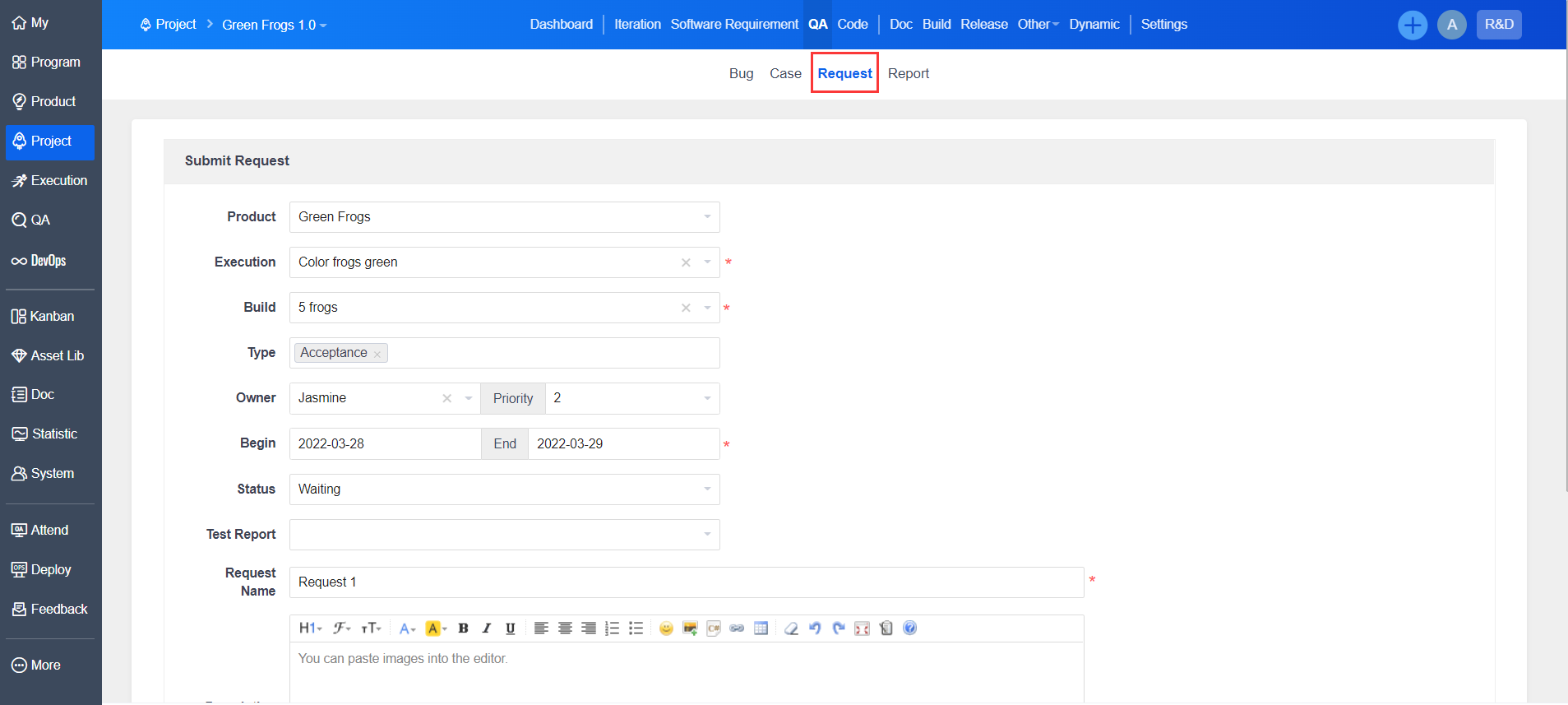Open the Priority dropdown
Viewport: 1568px width, 705px height.
tap(631, 398)
